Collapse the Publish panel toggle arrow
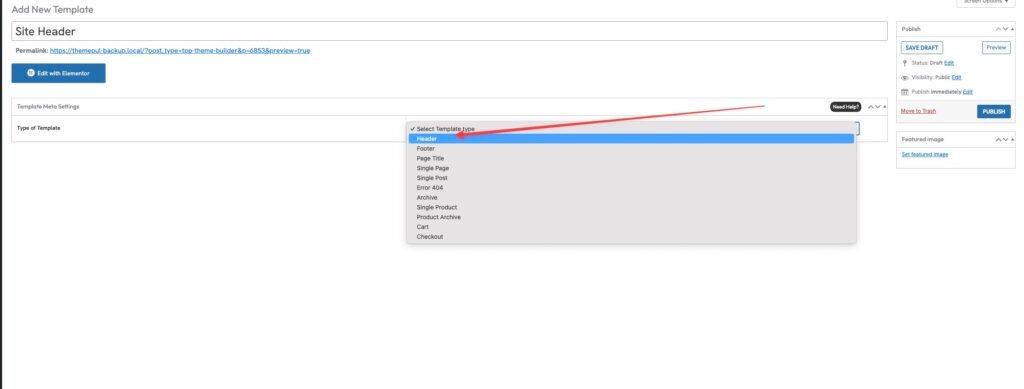1024x389 pixels. pyautogui.click(x=1013, y=29)
